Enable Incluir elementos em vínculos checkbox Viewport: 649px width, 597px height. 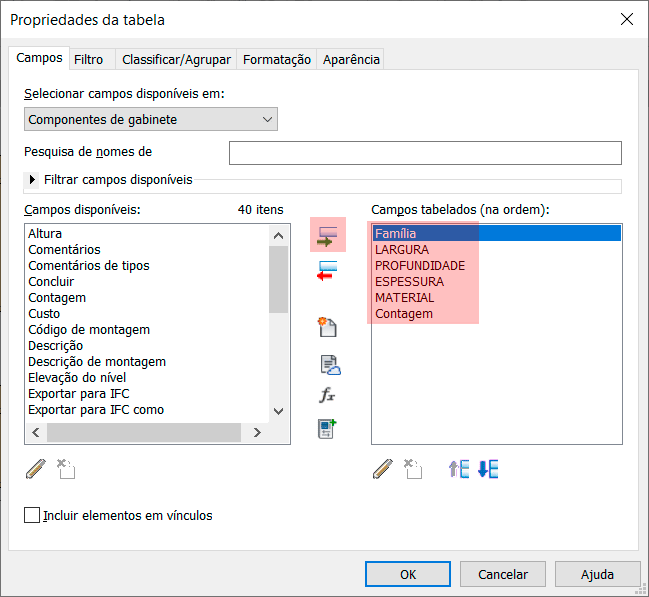32,516
